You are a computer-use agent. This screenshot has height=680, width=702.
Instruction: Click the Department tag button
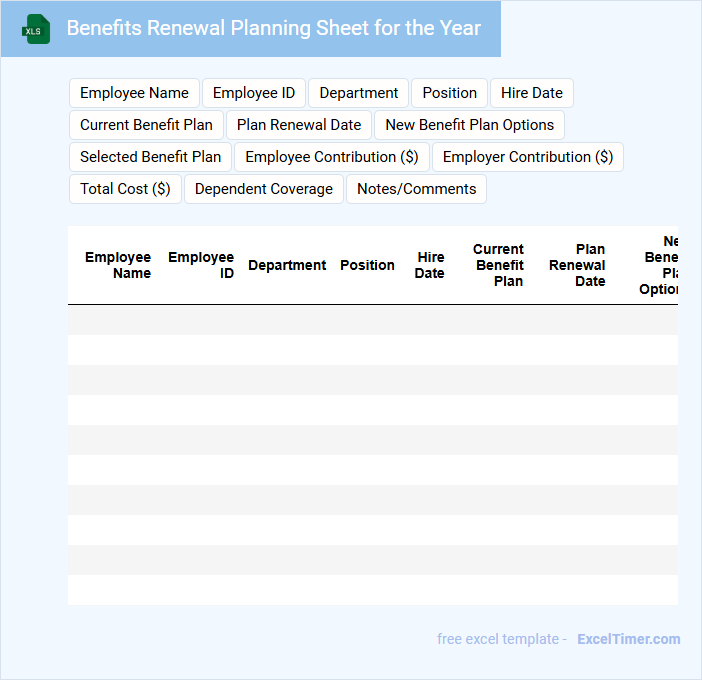pos(358,93)
